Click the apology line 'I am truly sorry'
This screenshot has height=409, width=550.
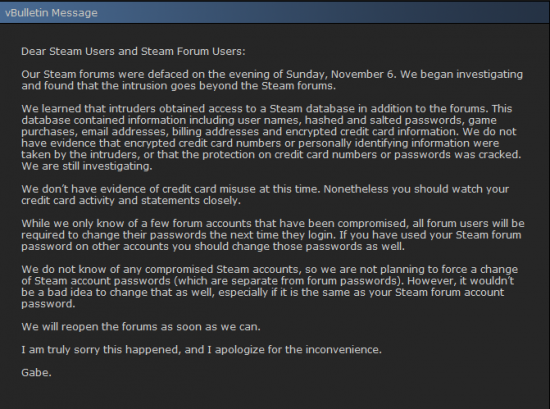point(201,350)
